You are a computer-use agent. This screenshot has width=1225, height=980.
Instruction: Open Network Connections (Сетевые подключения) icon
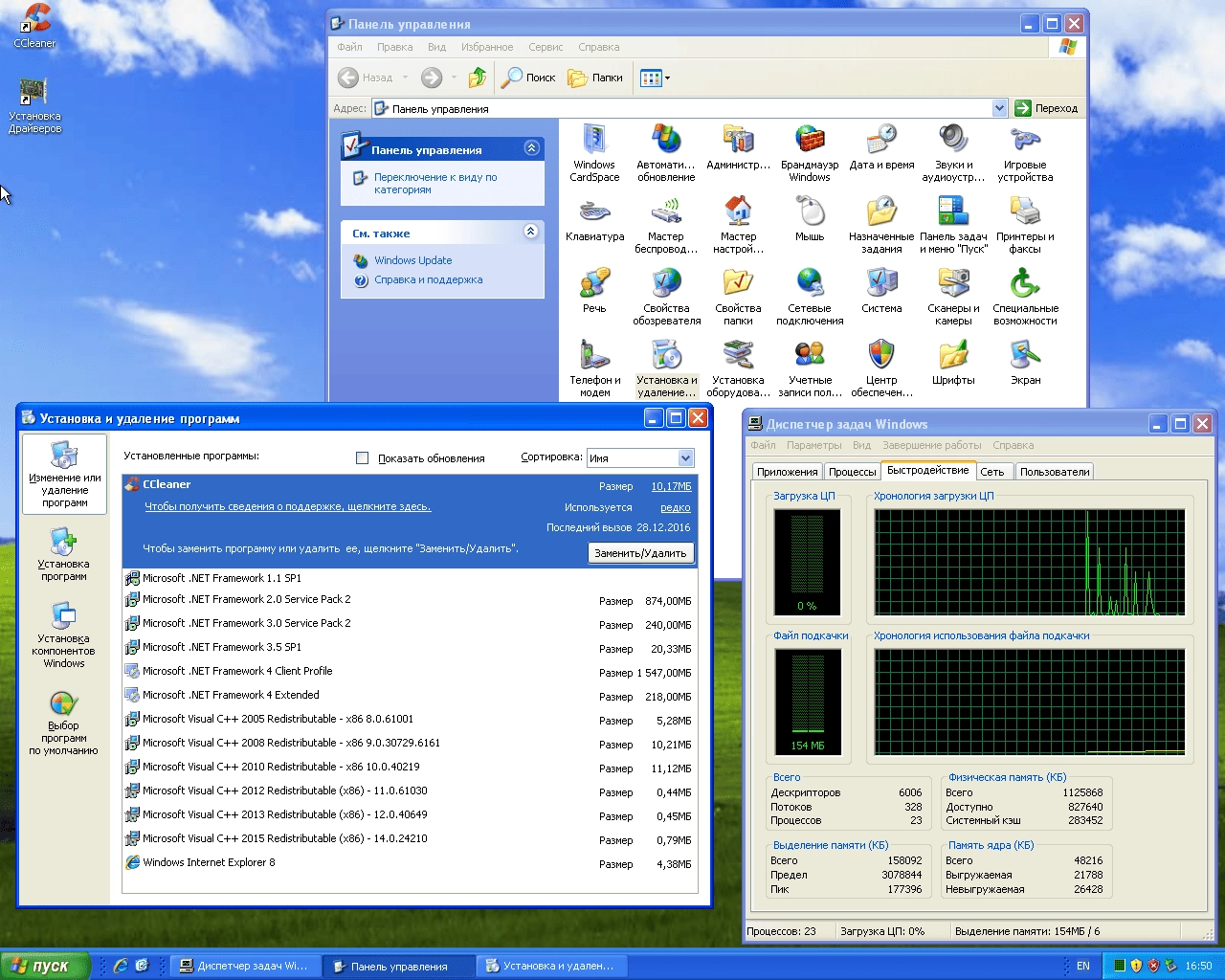(x=810, y=282)
